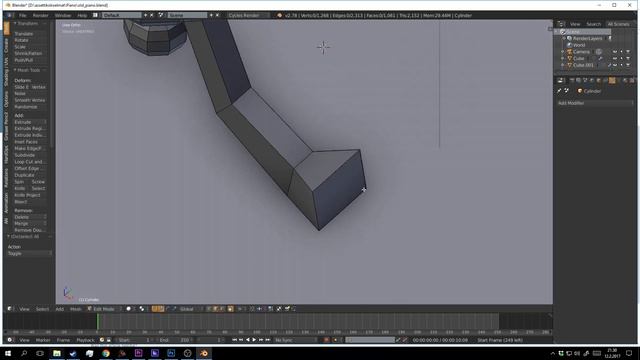
Task: Click Rotate button in tool shelf
Action: click(x=30, y=40)
